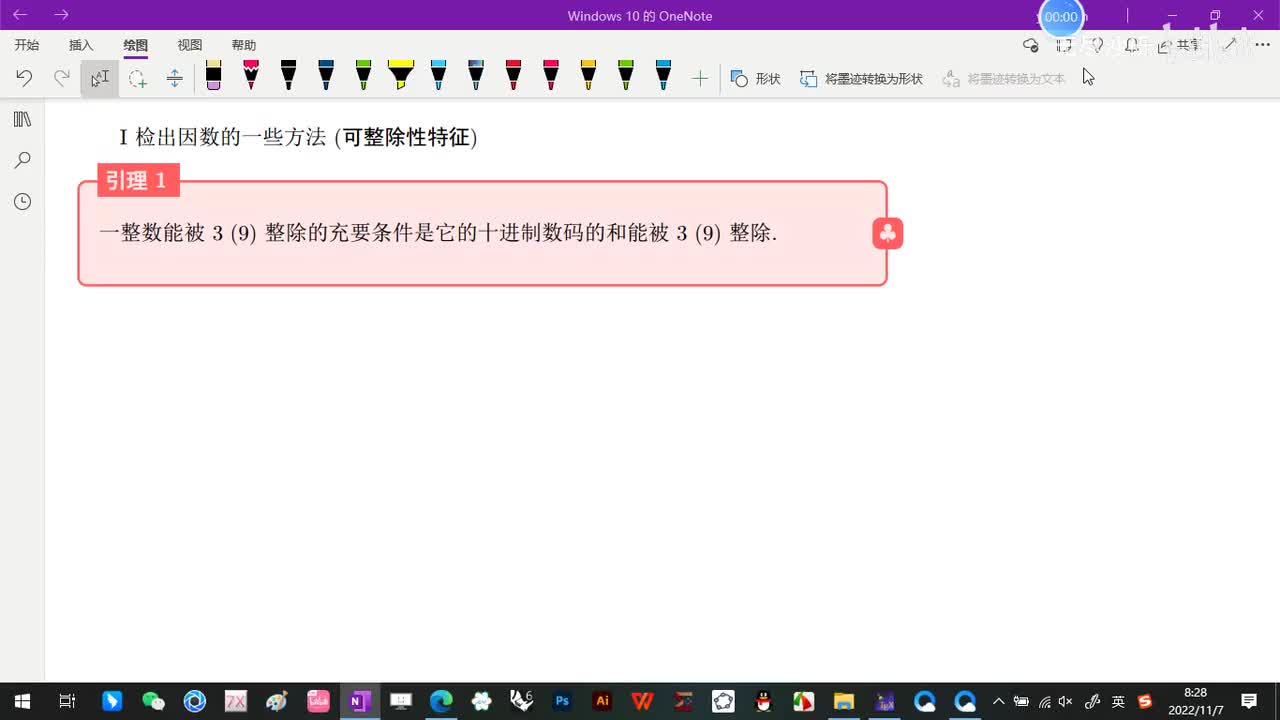The image size is (1280, 720).
Task: Click the Redo arrow
Action: tap(61, 78)
